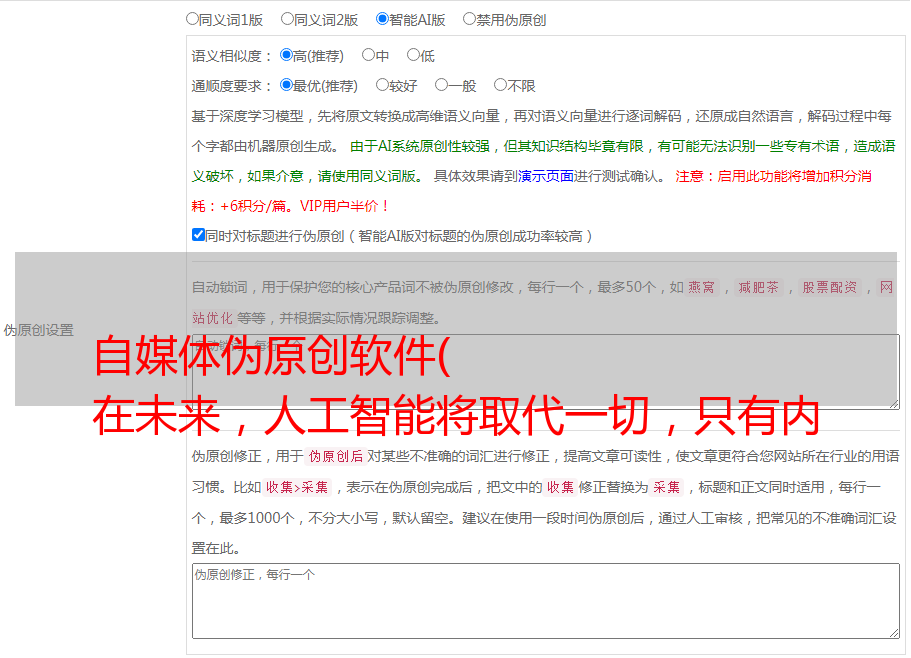This screenshot has height=658, width=911.
Task: Click inside the 伪原创修正 text area
Action: click(546, 601)
